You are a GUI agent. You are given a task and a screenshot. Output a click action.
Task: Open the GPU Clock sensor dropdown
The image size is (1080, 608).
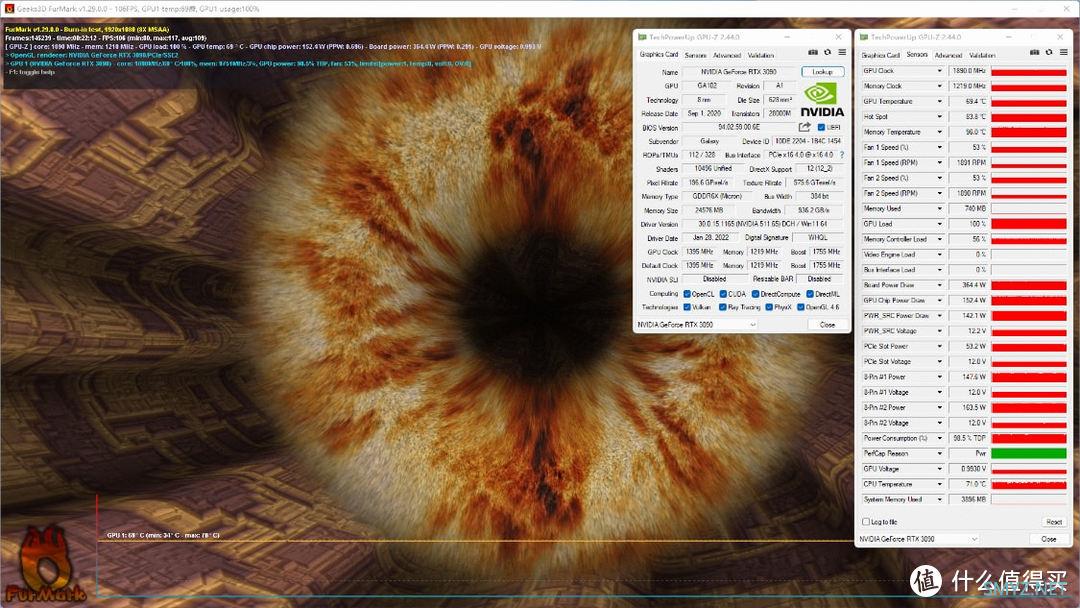click(x=939, y=71)
